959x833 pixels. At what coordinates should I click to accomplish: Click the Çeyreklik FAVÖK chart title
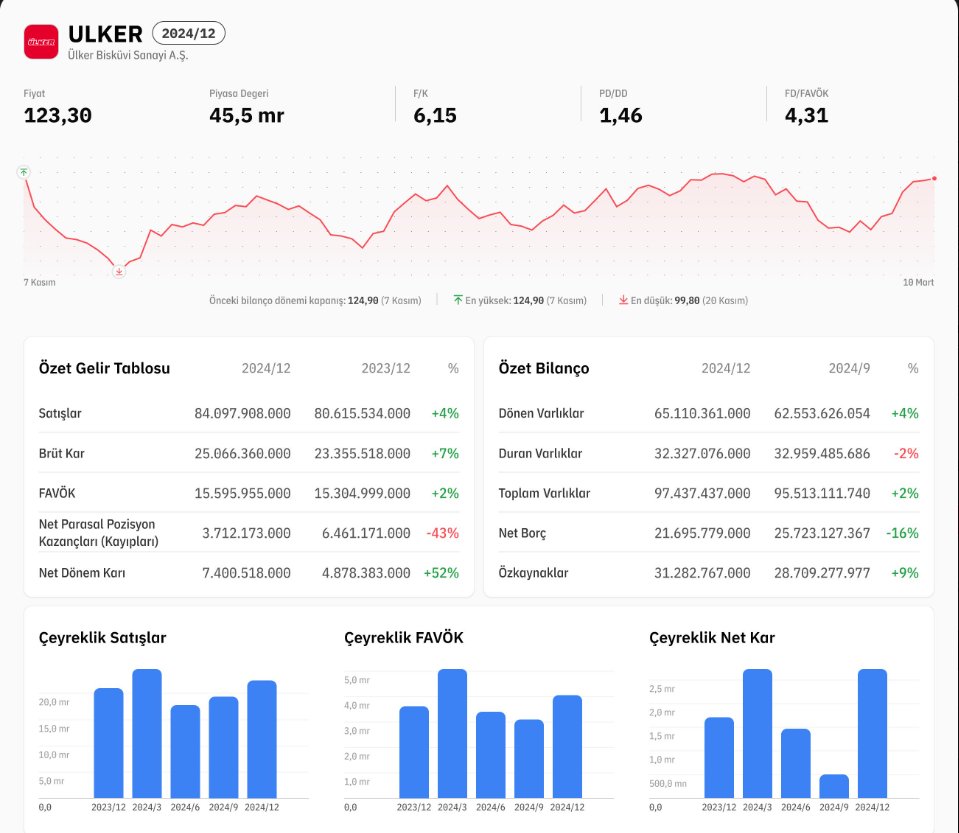click(x=404, y=637)
